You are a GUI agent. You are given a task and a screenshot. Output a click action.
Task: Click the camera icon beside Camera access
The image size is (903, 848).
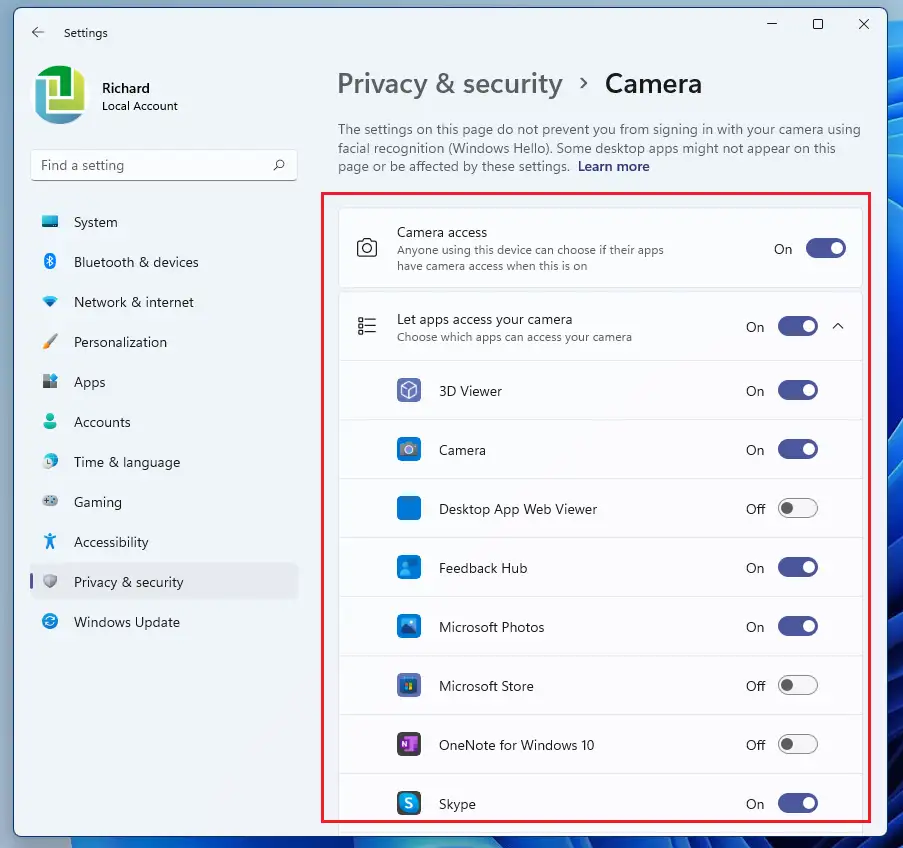(x=367, y=248)
